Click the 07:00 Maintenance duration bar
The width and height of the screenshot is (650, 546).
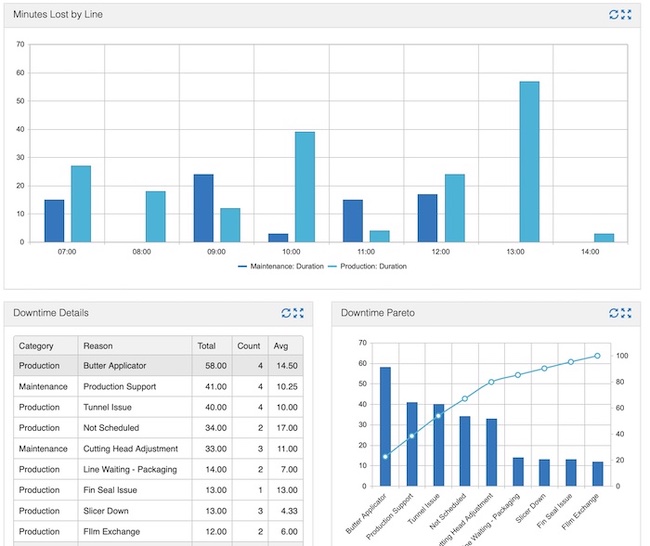54,221
